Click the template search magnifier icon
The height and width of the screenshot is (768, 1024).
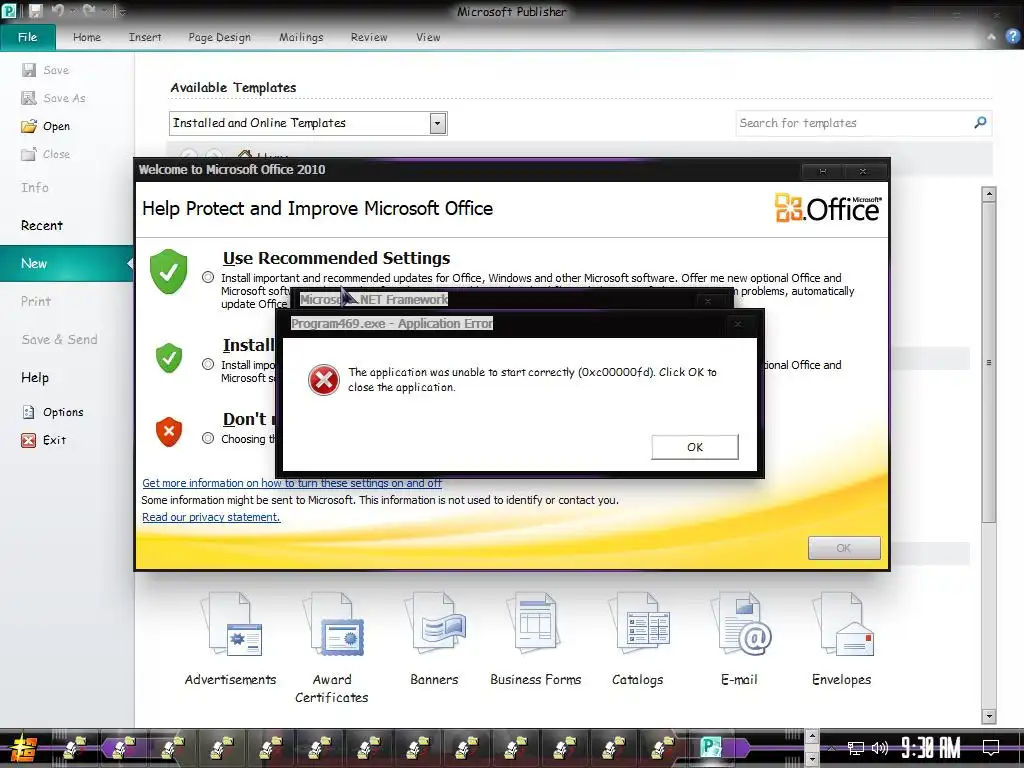pyautogui.click(x=980, y=122)
